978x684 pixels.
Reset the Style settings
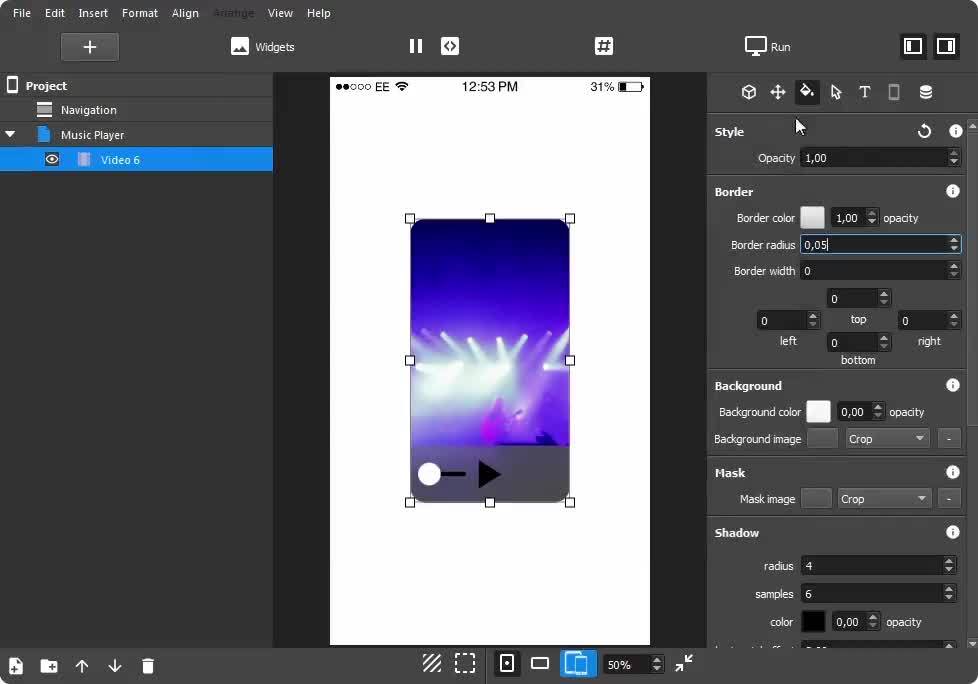point(924,131)
